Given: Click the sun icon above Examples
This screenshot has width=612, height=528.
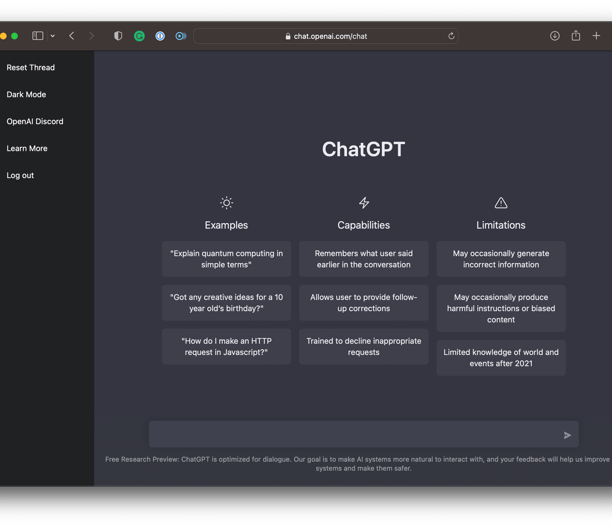Looking at the screenshot, I should (x=226, y=203).
